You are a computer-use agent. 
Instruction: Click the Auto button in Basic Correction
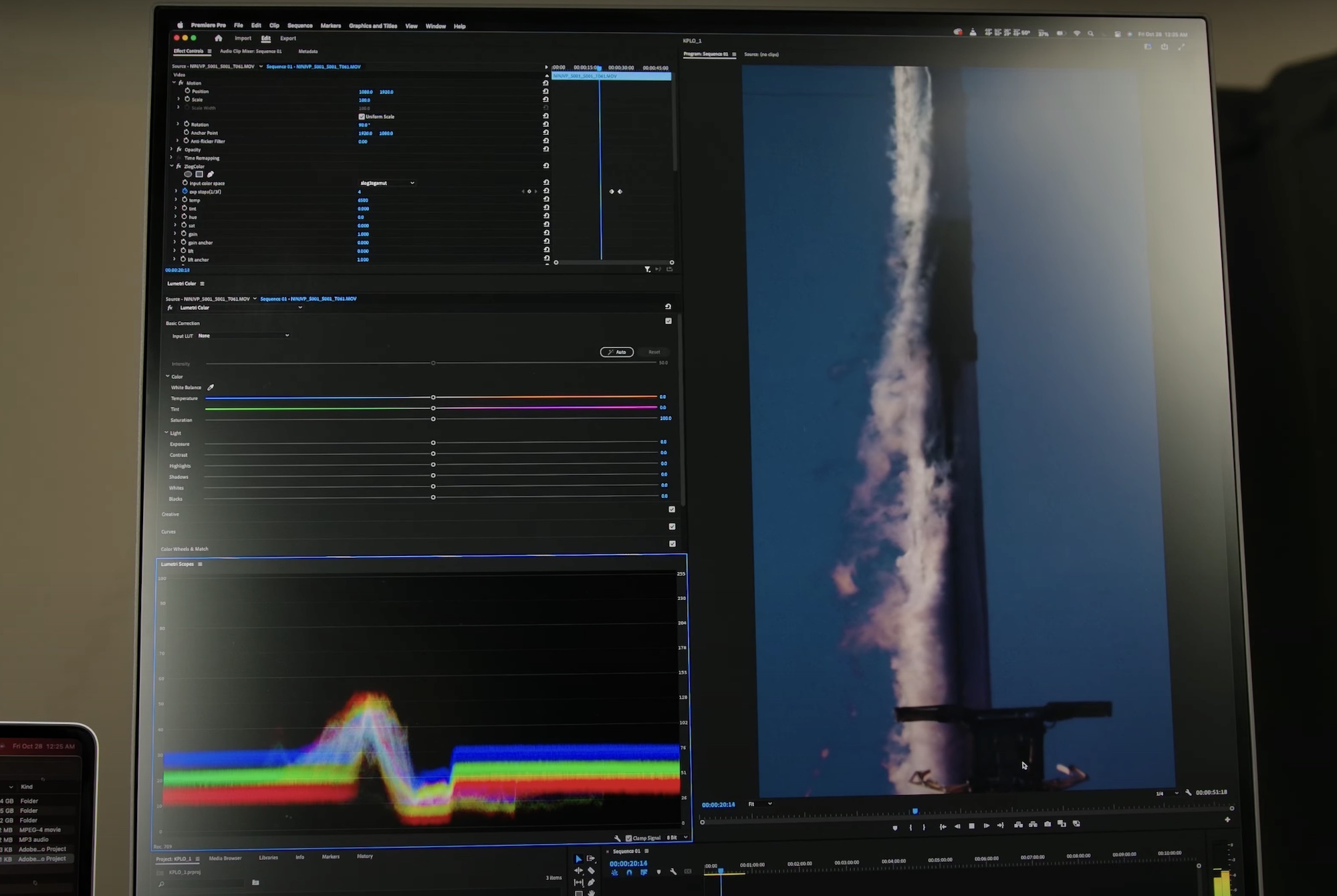click(x=616, y=351)
